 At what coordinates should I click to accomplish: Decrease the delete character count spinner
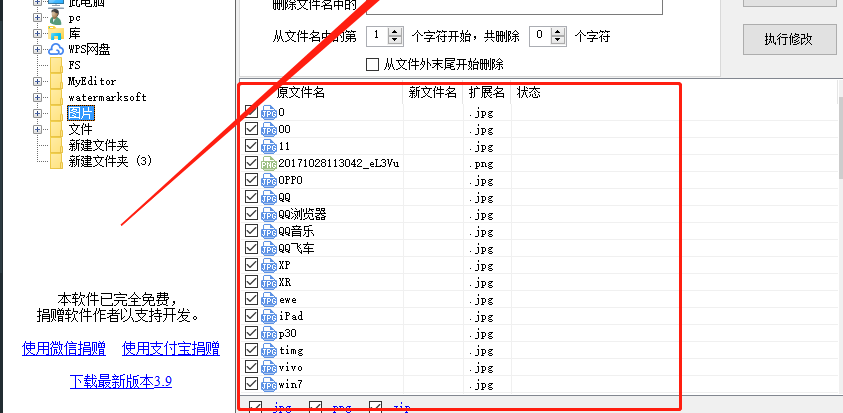click(x=559, y=41)
